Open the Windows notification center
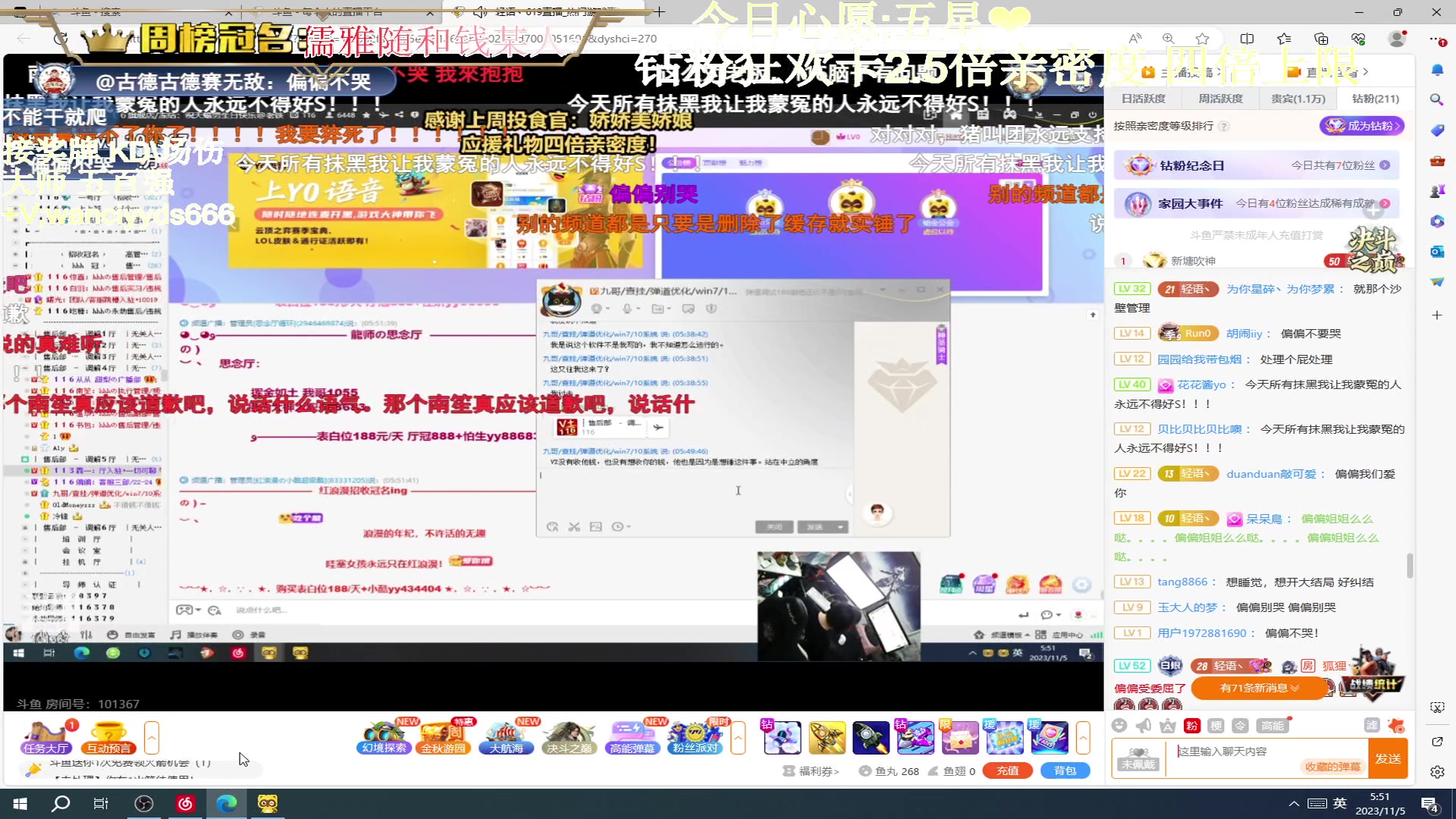 coord(1430,805)
